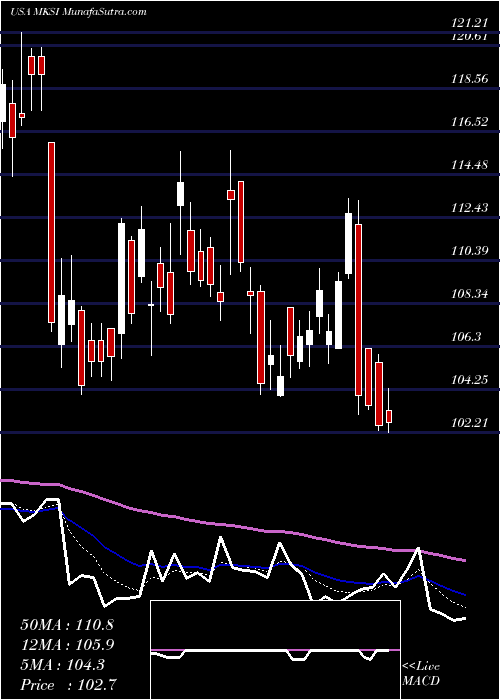Click the 12MA : 105.9 readout
This screenshot has width=500, height=700.
click(x=67, y=645)
